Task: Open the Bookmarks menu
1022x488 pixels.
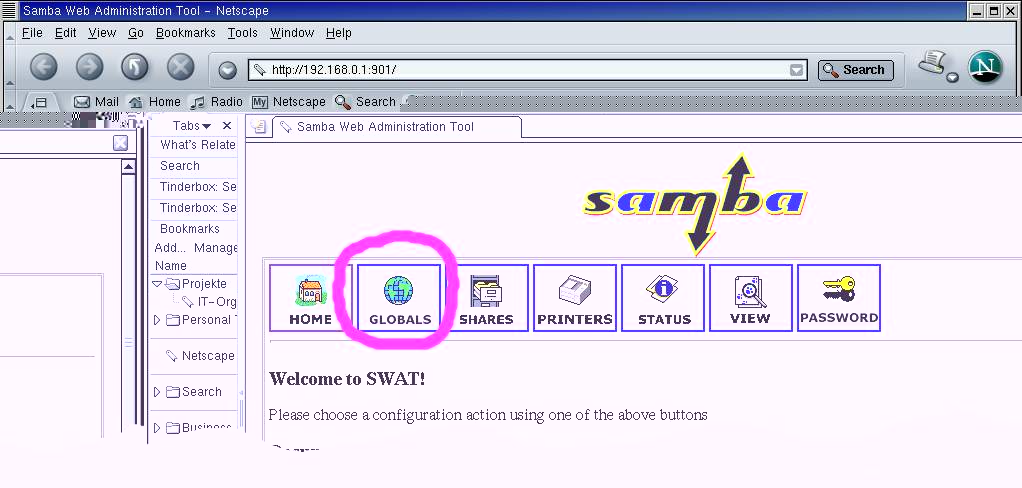Action: click(x=185, y=33)
